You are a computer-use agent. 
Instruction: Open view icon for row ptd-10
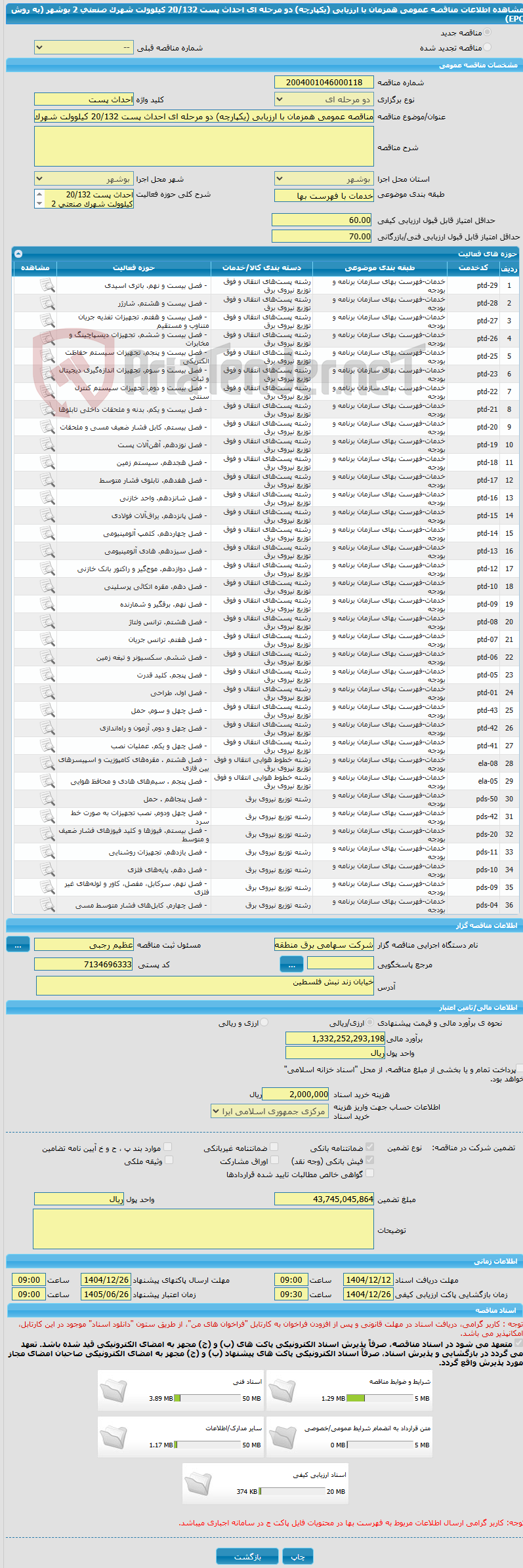click(x=47, y=586)
